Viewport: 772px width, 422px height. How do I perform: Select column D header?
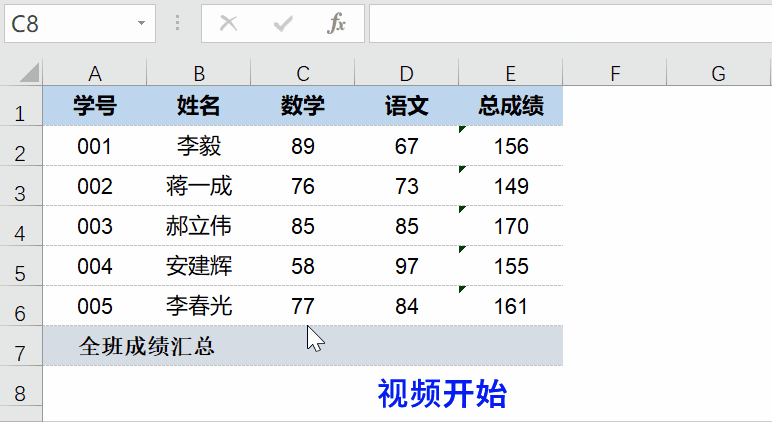407,74
